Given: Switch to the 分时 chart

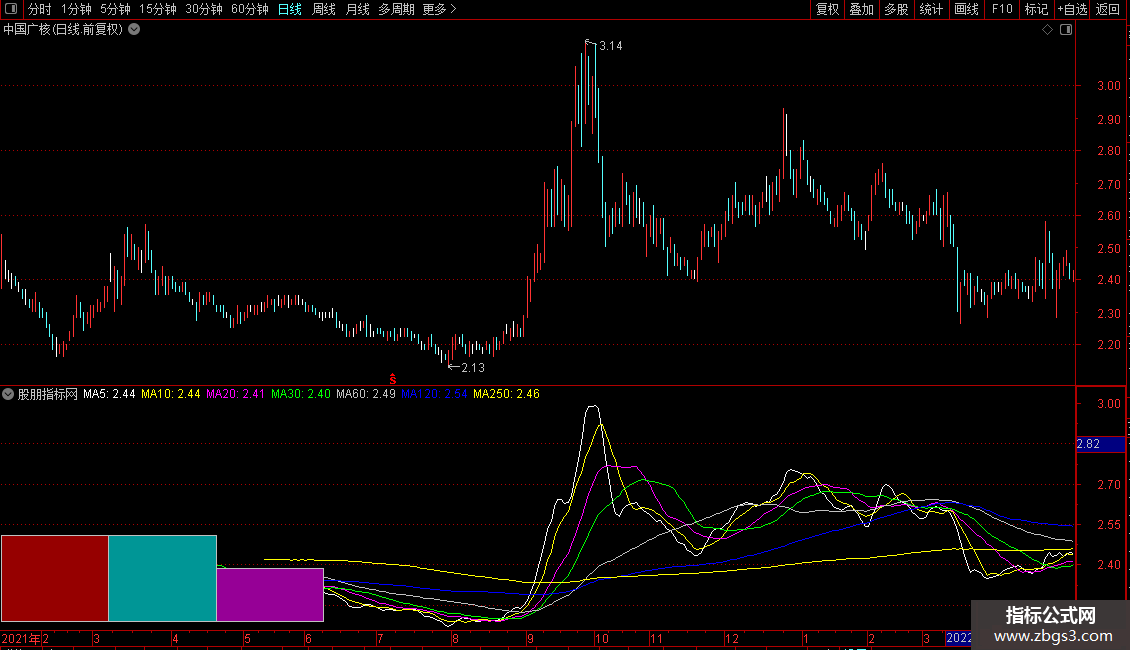Looking at the screenshot, I should pos(40,9).
